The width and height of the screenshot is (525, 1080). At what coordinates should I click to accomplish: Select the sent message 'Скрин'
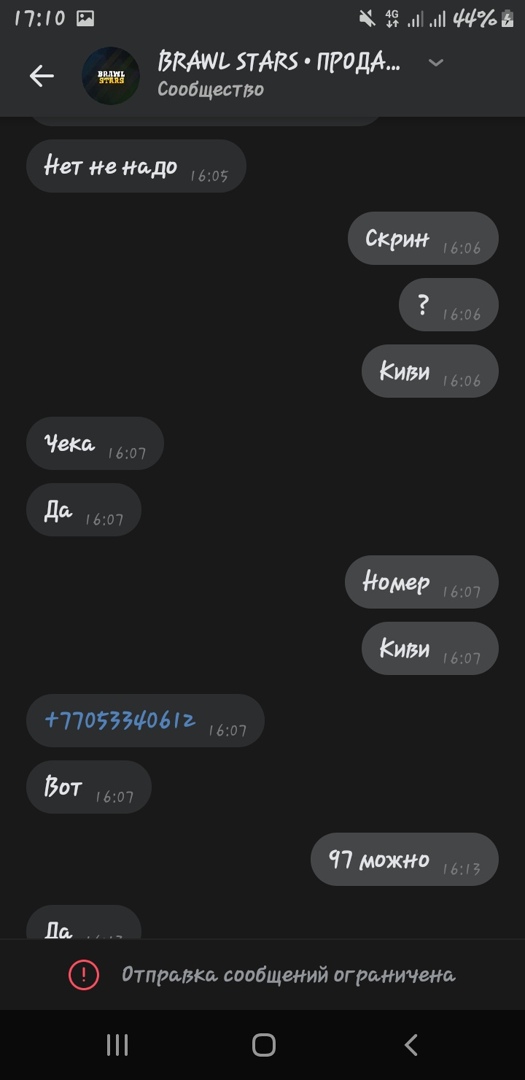423,238
